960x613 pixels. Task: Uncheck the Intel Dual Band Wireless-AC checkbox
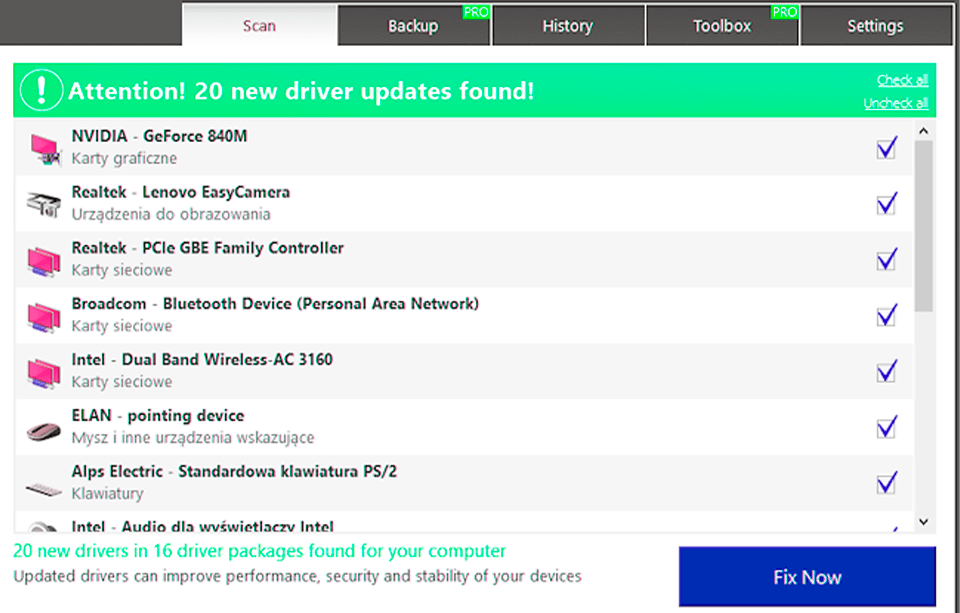[887, 371]
